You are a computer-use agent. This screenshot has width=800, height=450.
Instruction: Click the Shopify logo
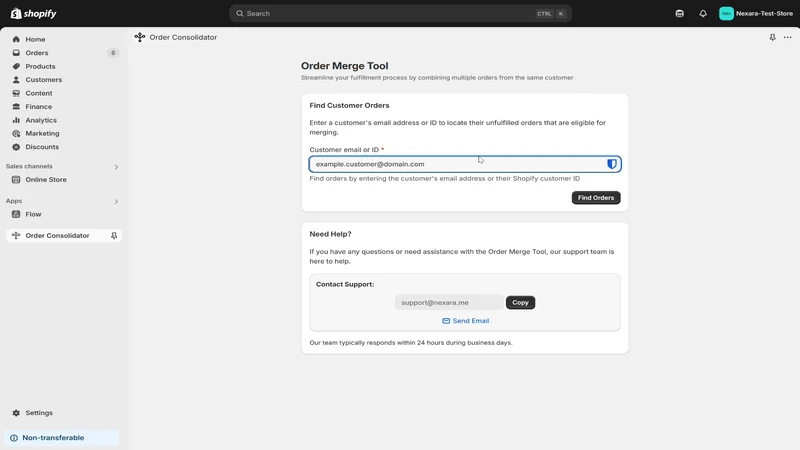click(34, 13)
